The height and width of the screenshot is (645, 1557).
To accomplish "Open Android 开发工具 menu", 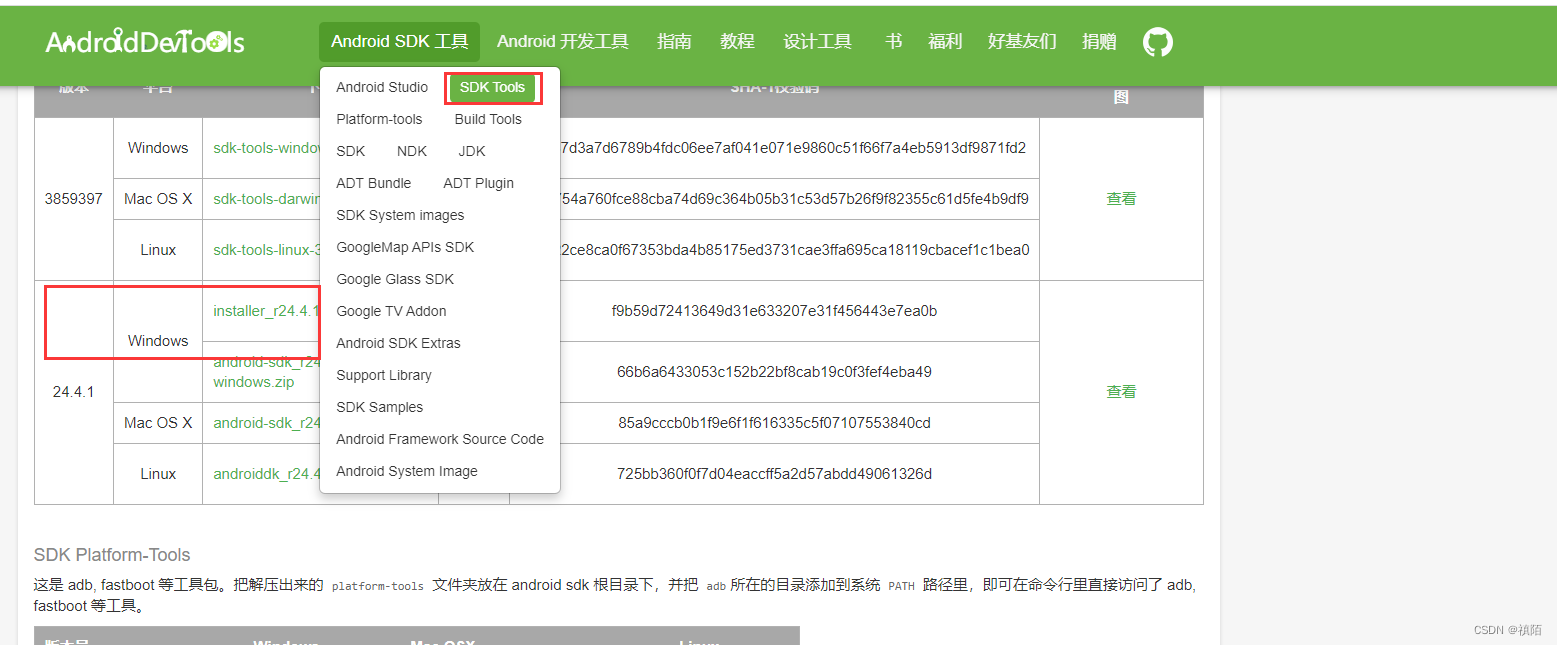I will (563, 42).
